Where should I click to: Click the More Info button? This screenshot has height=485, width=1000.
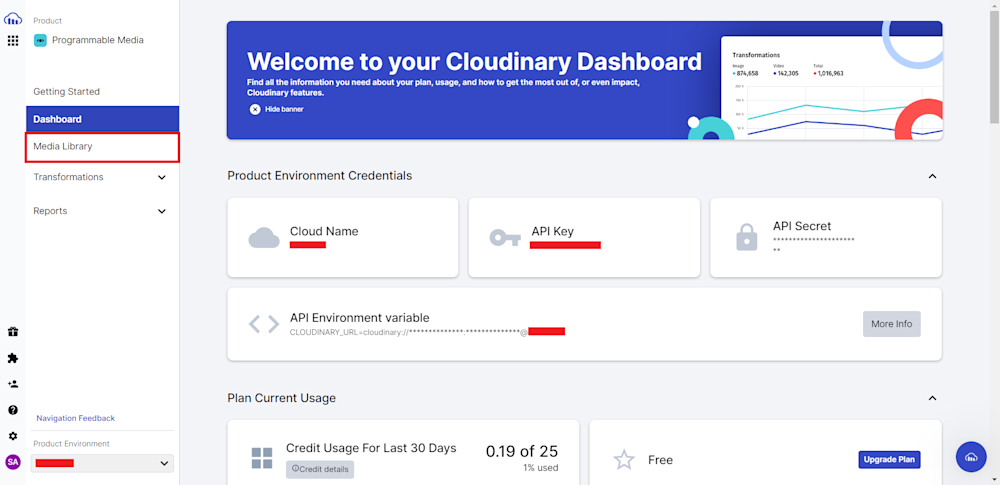(x=892, y=324)
